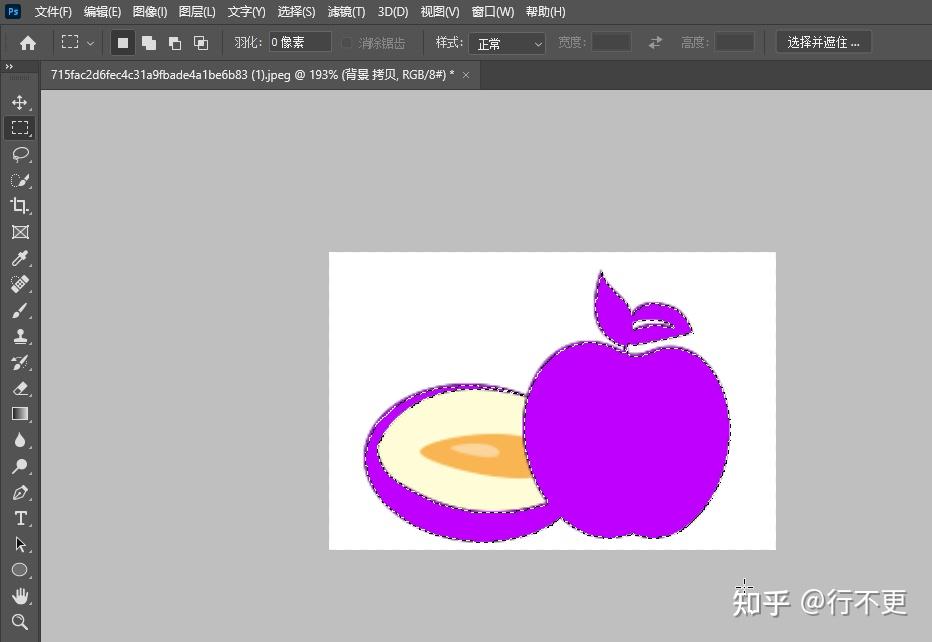
Task: Open the 图像(I) menu
Action: tap(150, 12)
